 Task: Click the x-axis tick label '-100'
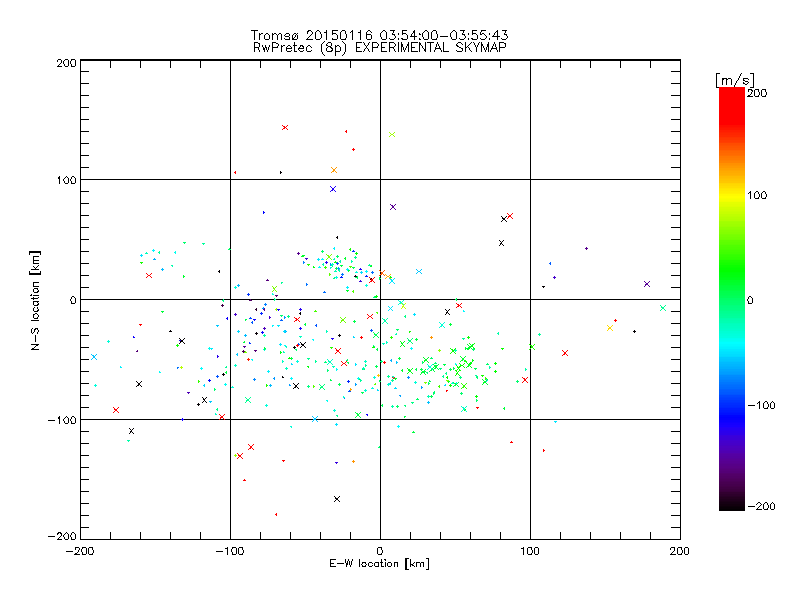(230, 552)
